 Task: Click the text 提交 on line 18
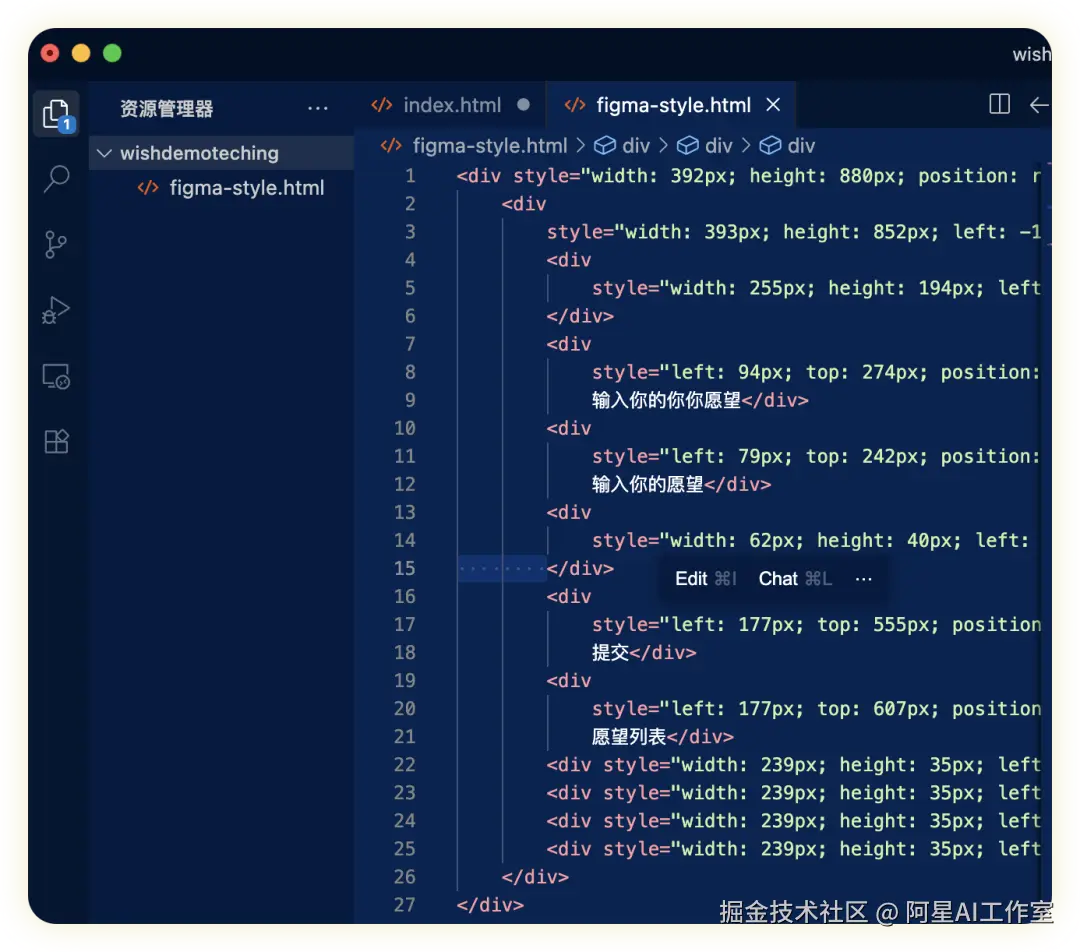[x=610, y=652]
